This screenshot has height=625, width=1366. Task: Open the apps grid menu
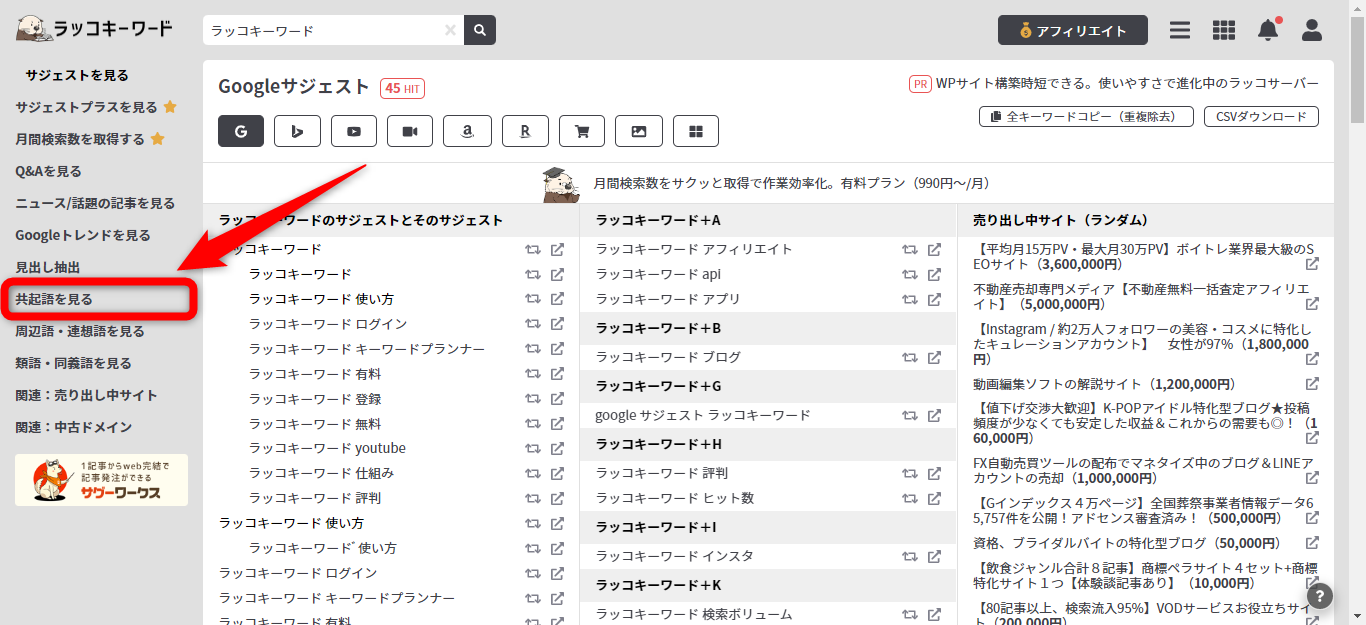[x=1224, y=30]
